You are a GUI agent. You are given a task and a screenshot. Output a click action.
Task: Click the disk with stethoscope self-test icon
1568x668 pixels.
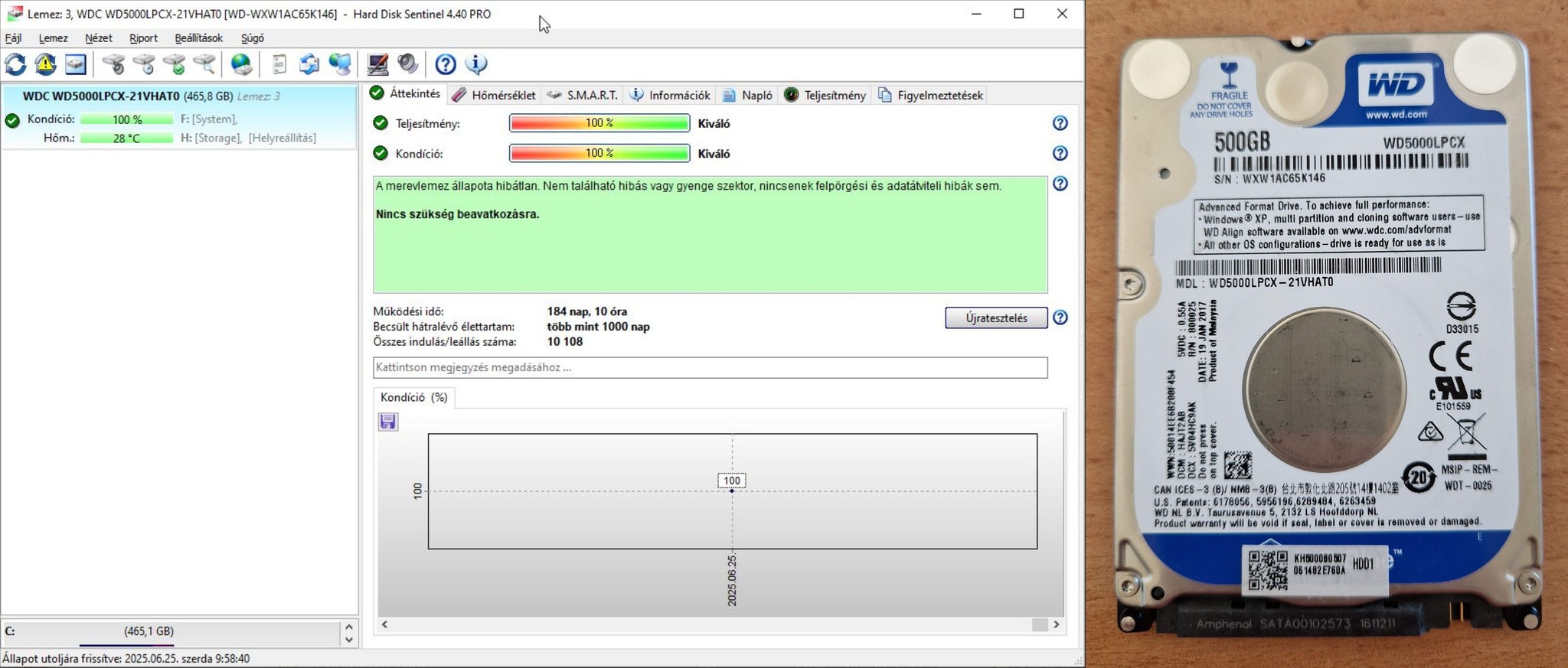tap(114, 64)
